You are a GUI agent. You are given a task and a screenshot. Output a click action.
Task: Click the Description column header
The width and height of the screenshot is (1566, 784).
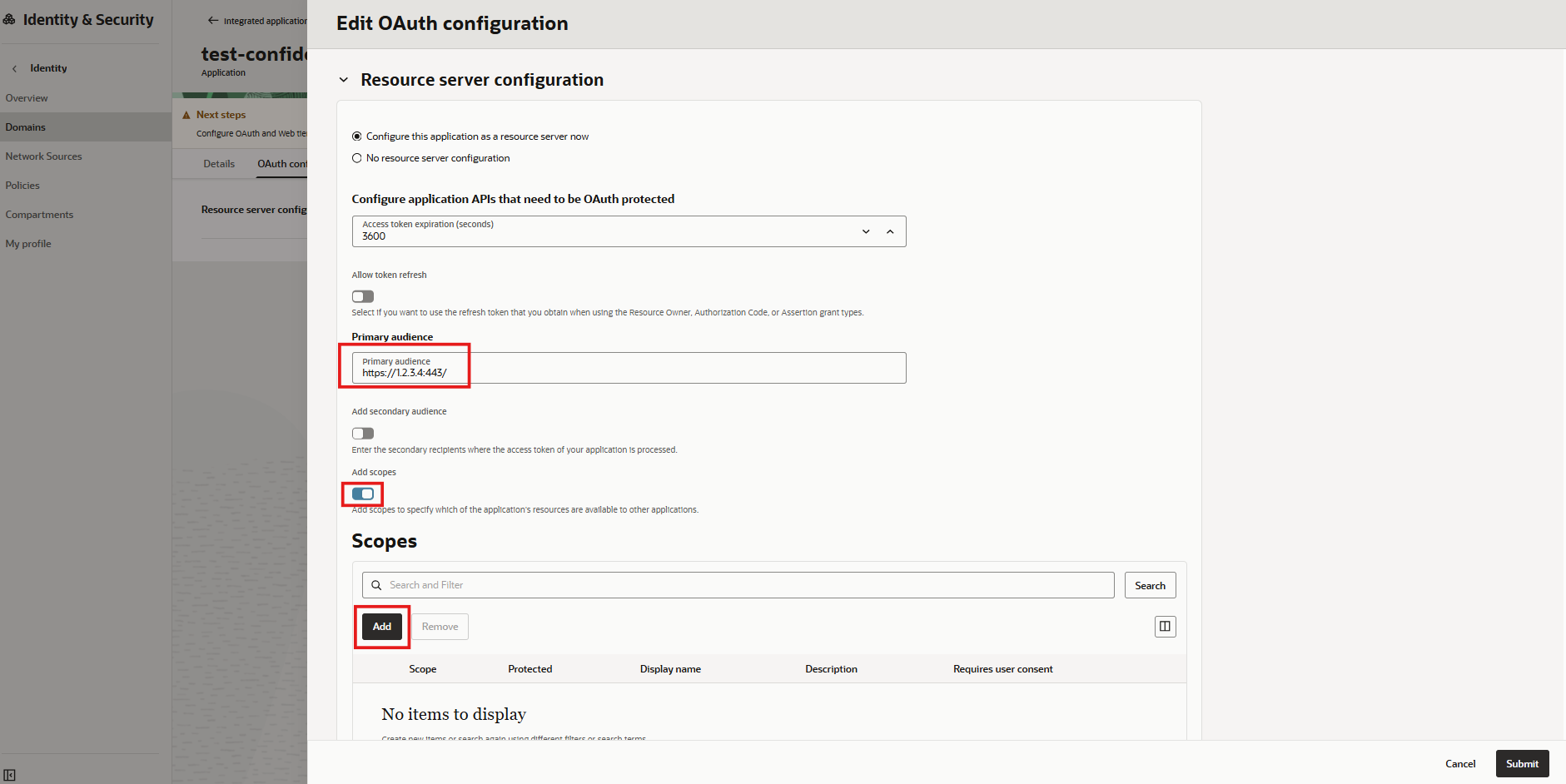[831, 669]
